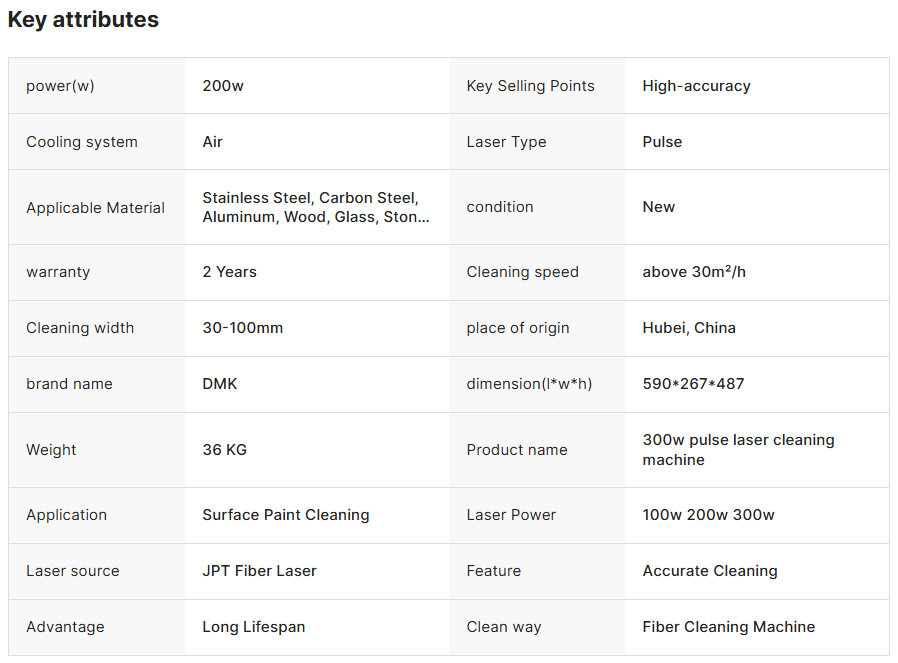Select above 30m²/h cleaning speed
Viewport: 898px width, 663px height.
point(694,272)
